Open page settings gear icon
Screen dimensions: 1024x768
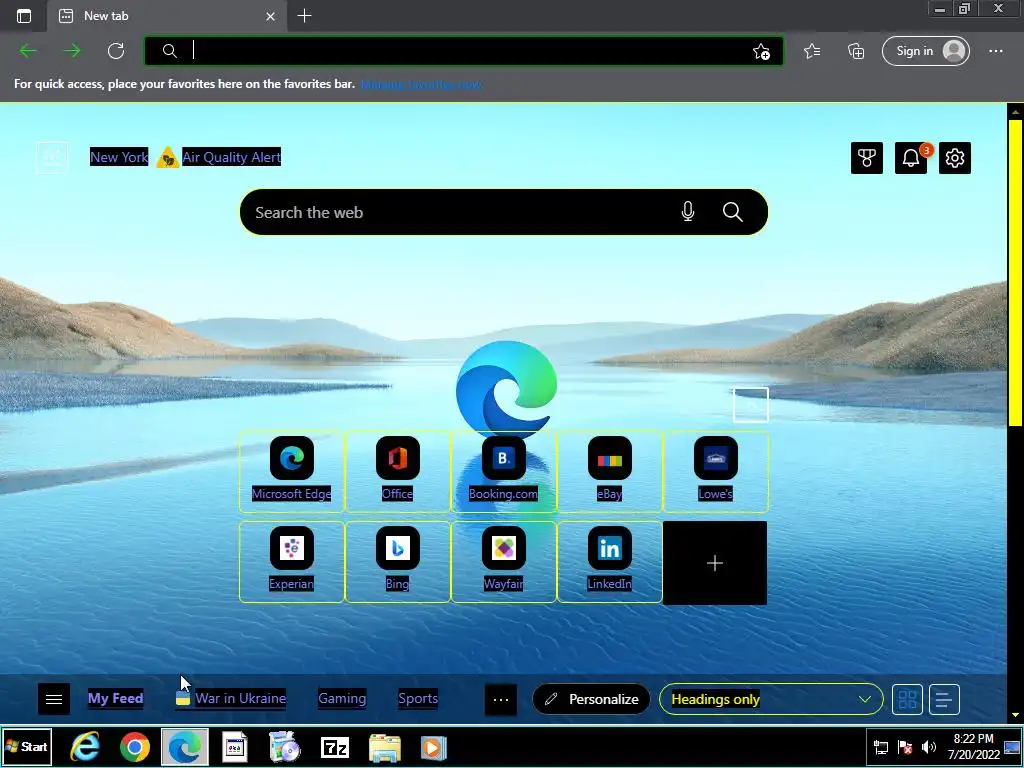tap(955, 158)
